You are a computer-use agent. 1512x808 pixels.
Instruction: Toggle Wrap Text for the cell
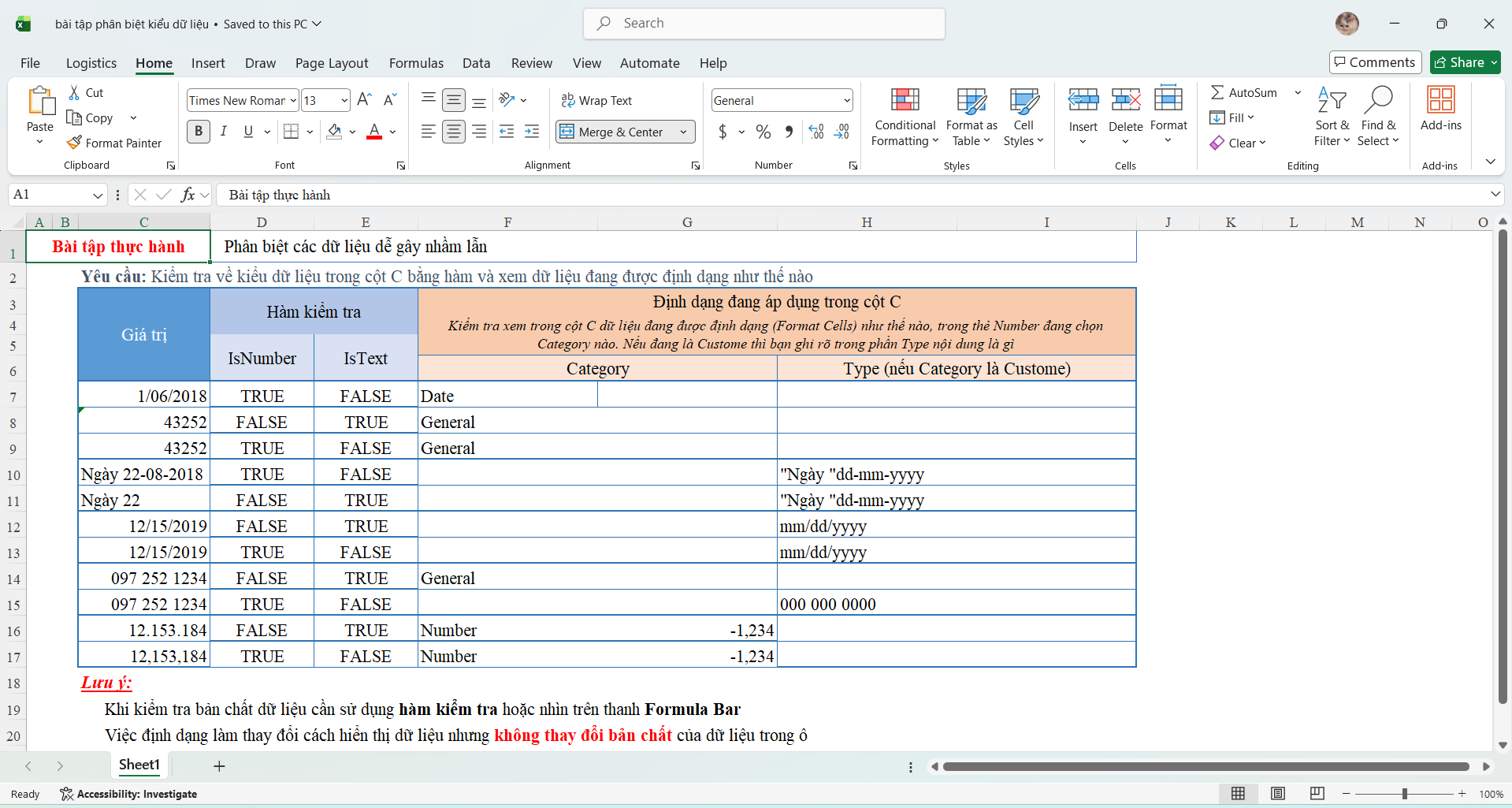click(596, 101)
